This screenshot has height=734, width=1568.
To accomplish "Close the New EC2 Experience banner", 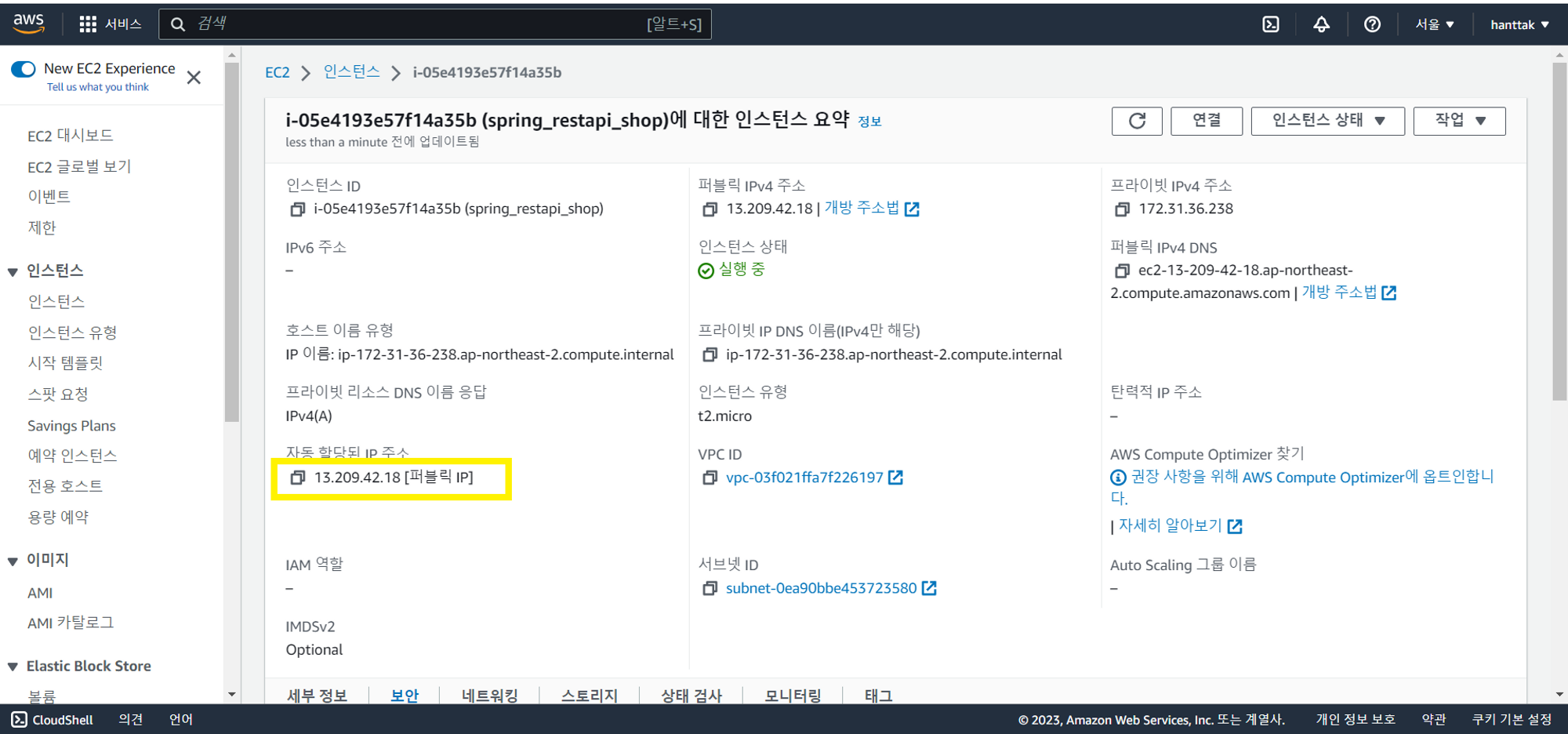I will [194, 77].
